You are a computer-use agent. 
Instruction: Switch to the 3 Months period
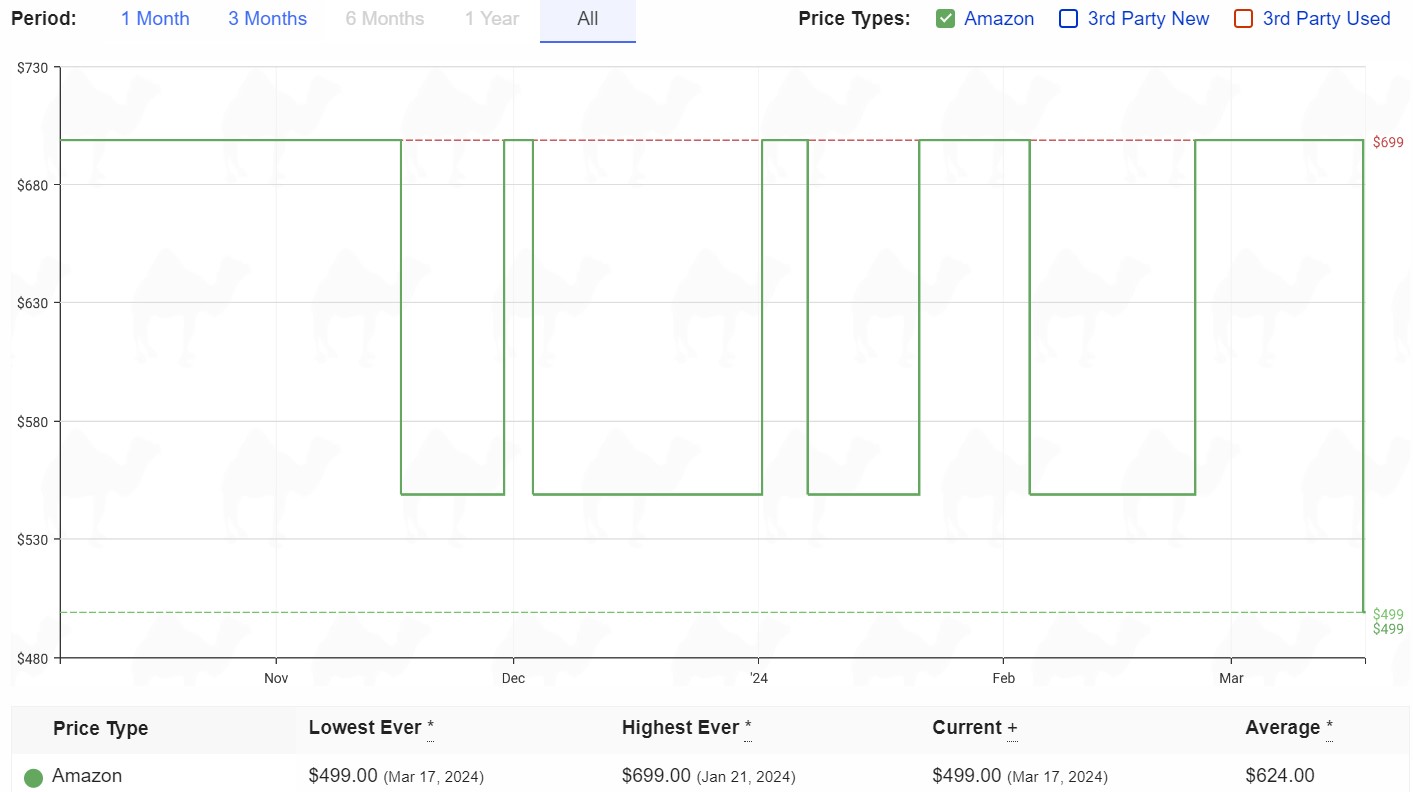tap(267, 19)
